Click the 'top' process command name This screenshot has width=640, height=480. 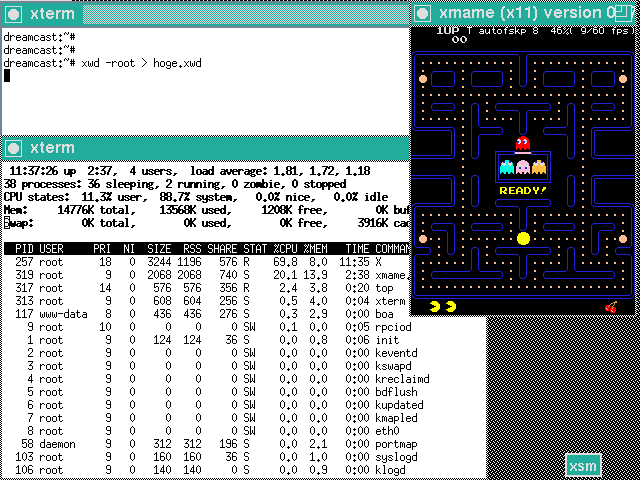pos(384,289)
